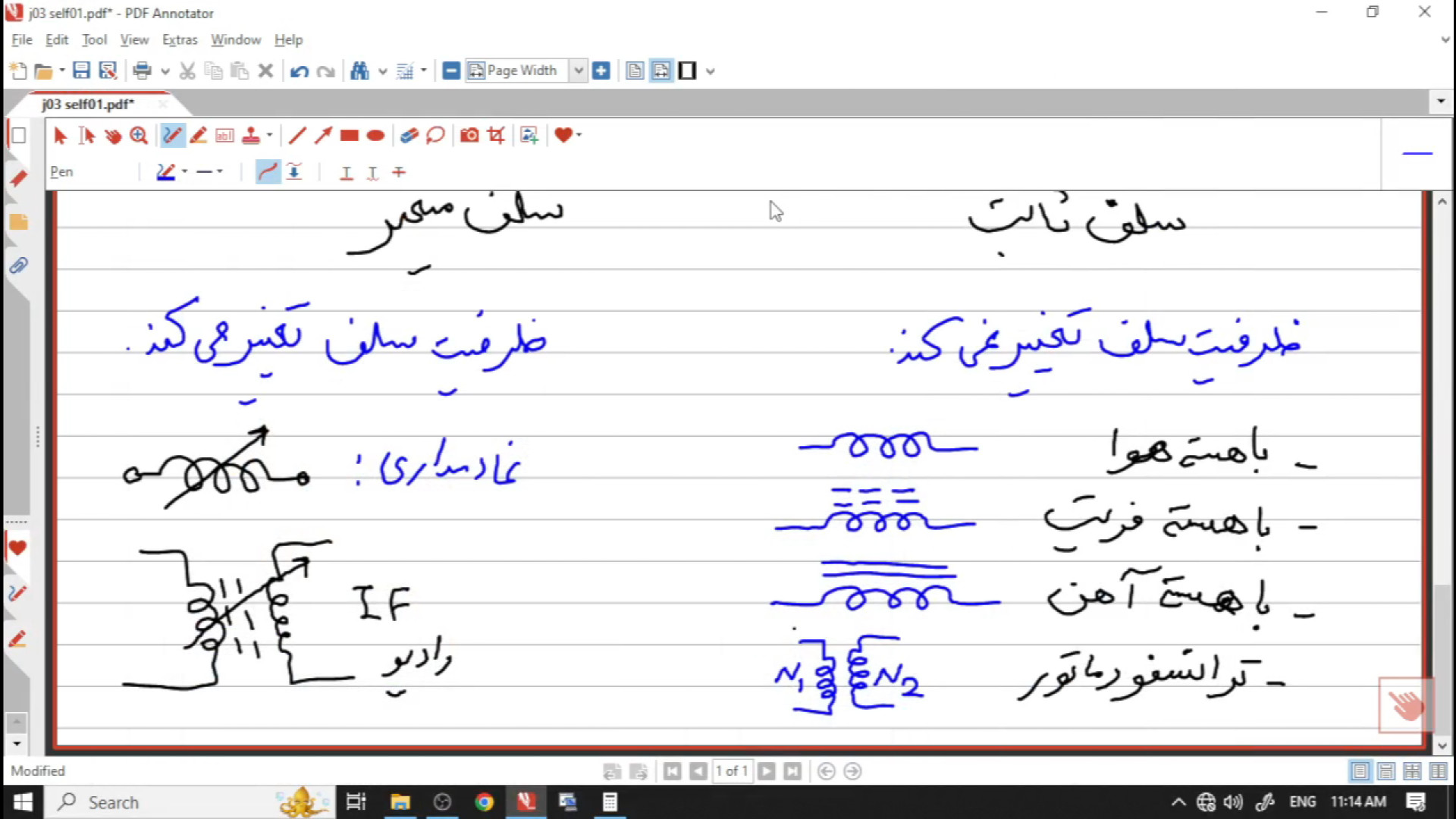Select the Lasso selection tool
The height and width of the screenshot is (819, 1456).
click(435, 136)
